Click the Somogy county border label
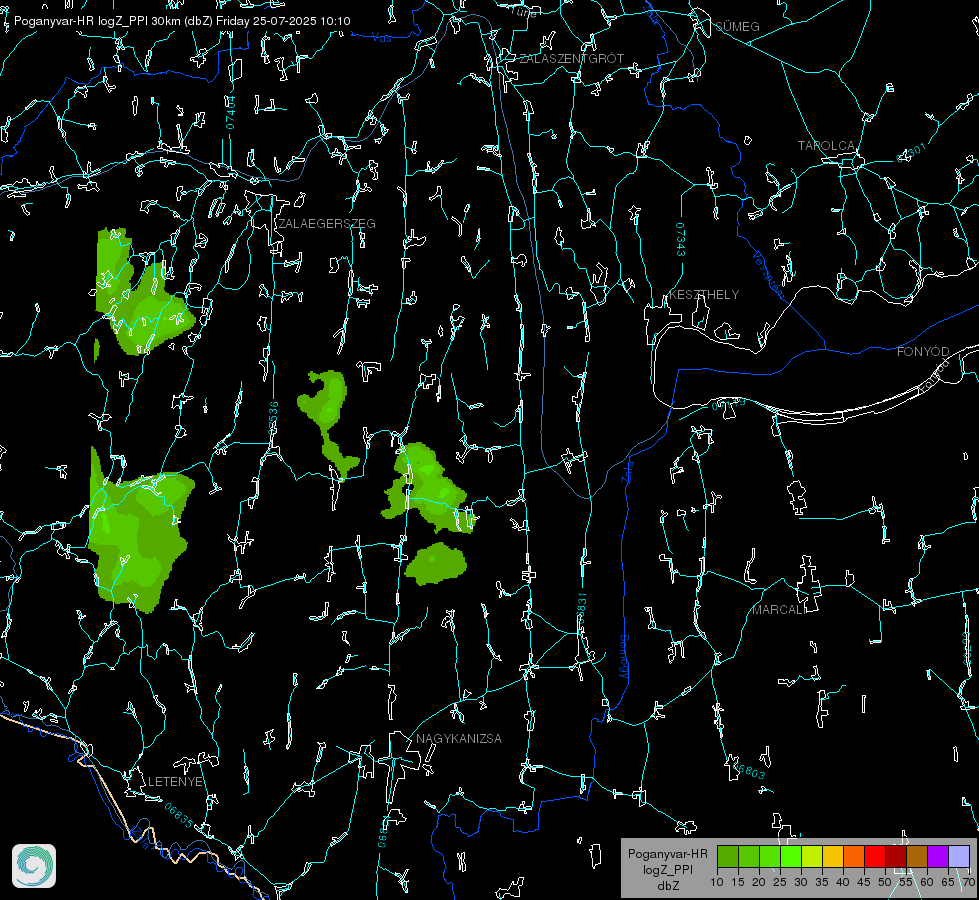The width and height of the screenshot is (979, 900). 624,658
